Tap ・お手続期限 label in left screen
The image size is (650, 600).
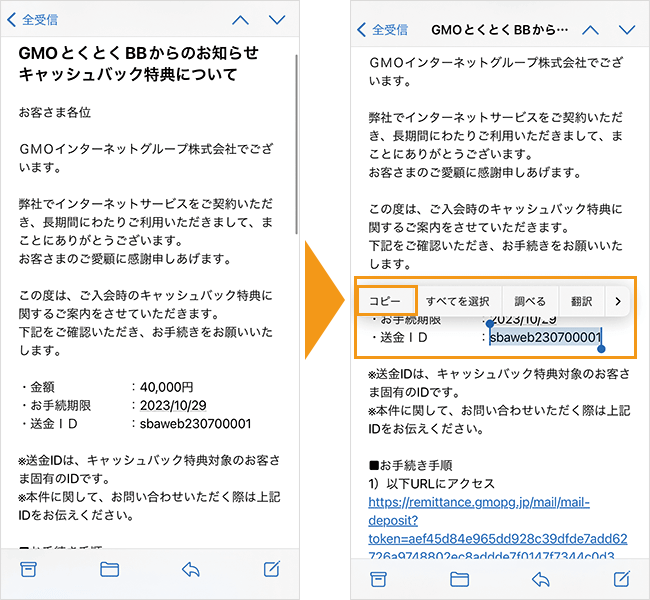(x=55, y=406)
